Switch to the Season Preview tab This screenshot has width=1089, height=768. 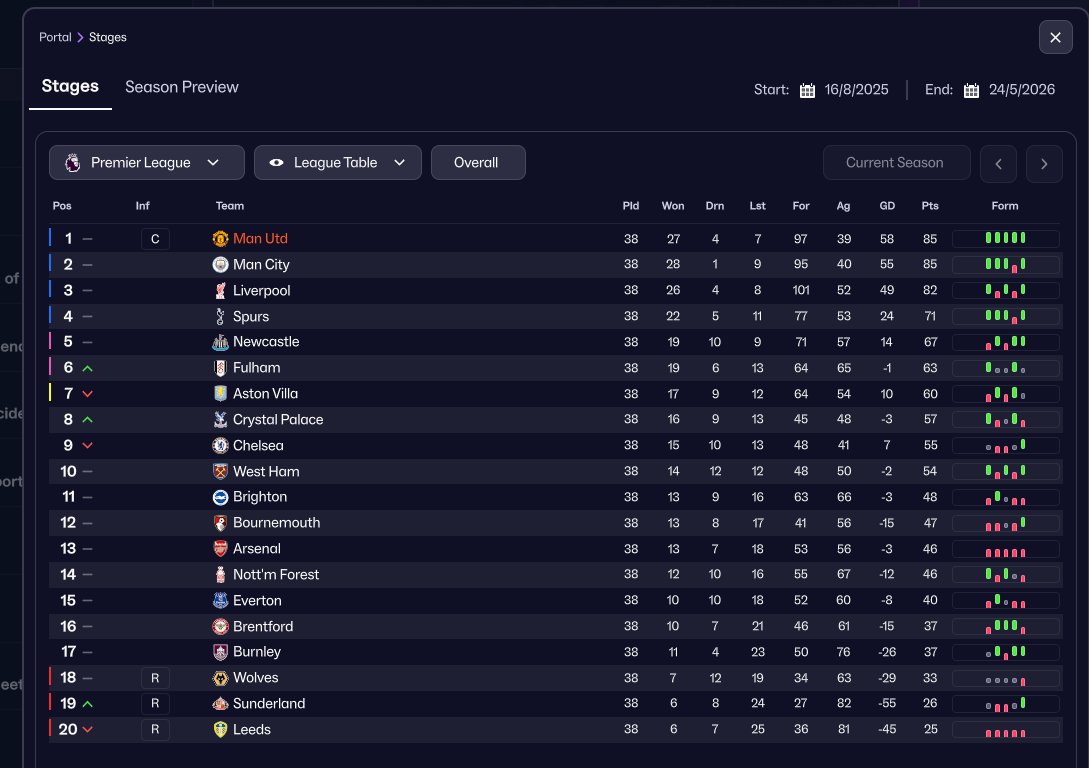pos(182,87)
